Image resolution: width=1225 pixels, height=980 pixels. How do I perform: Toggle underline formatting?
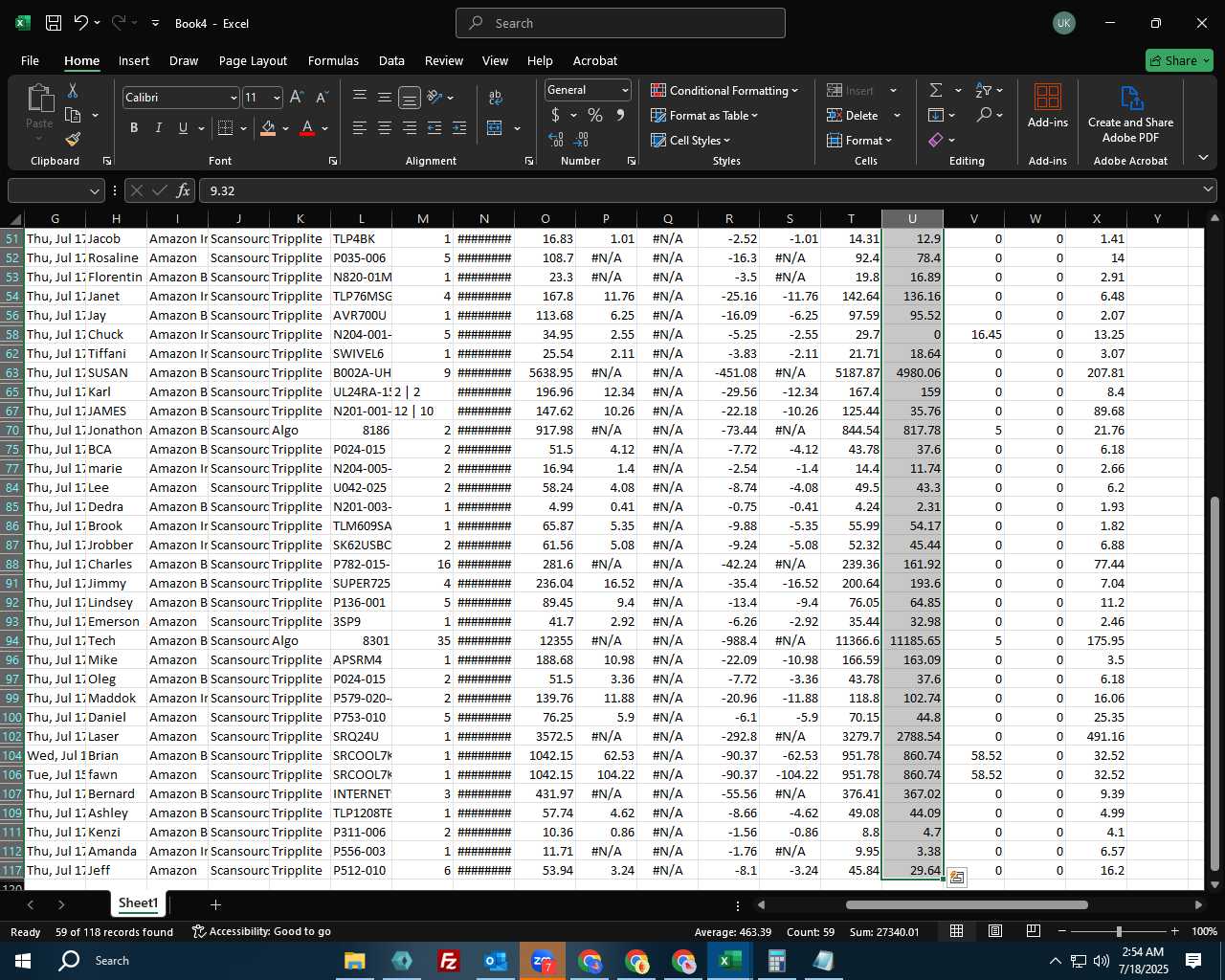click(183, 128)
